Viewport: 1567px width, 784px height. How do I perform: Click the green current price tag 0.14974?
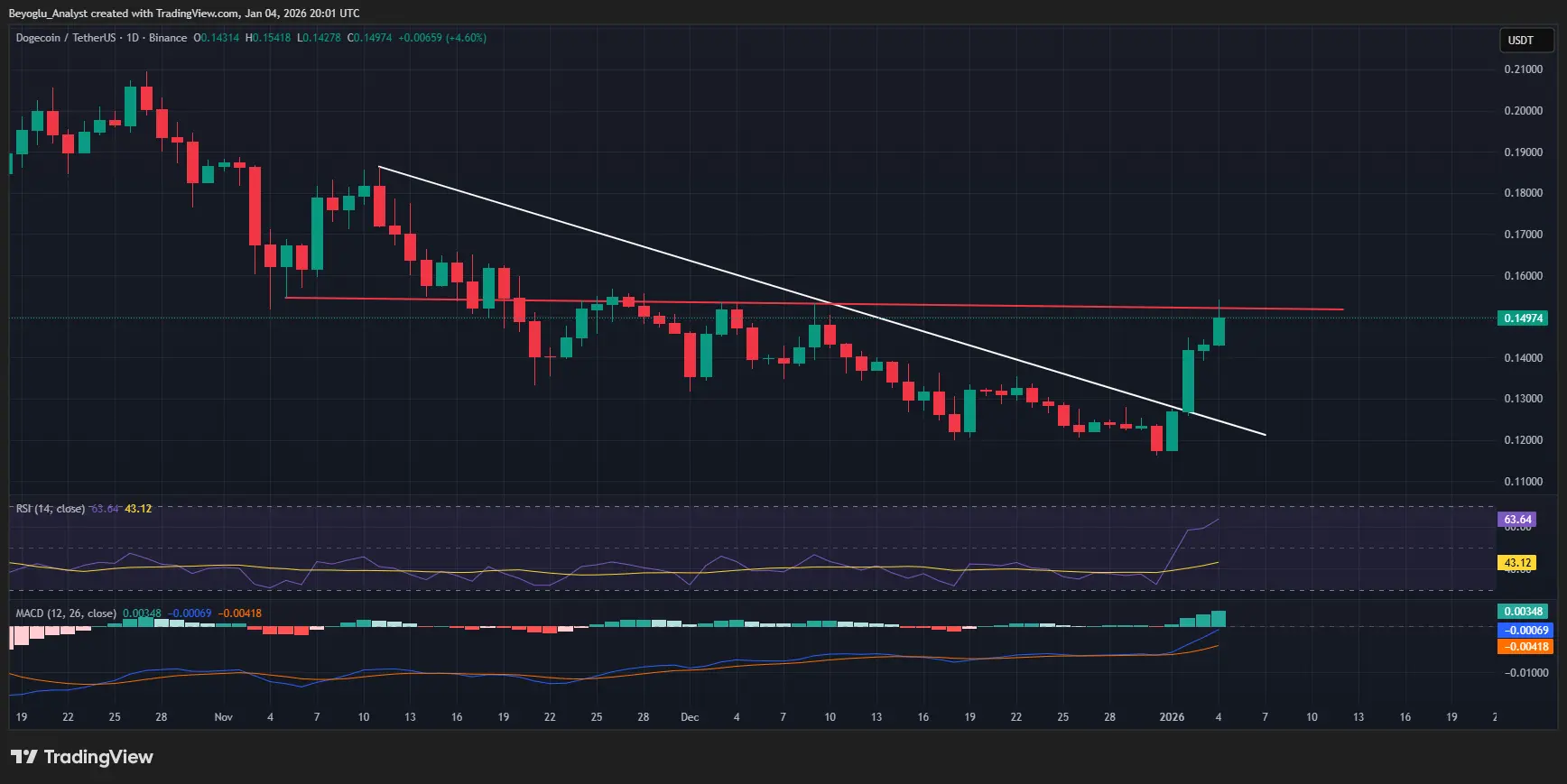click(1522, 318)
